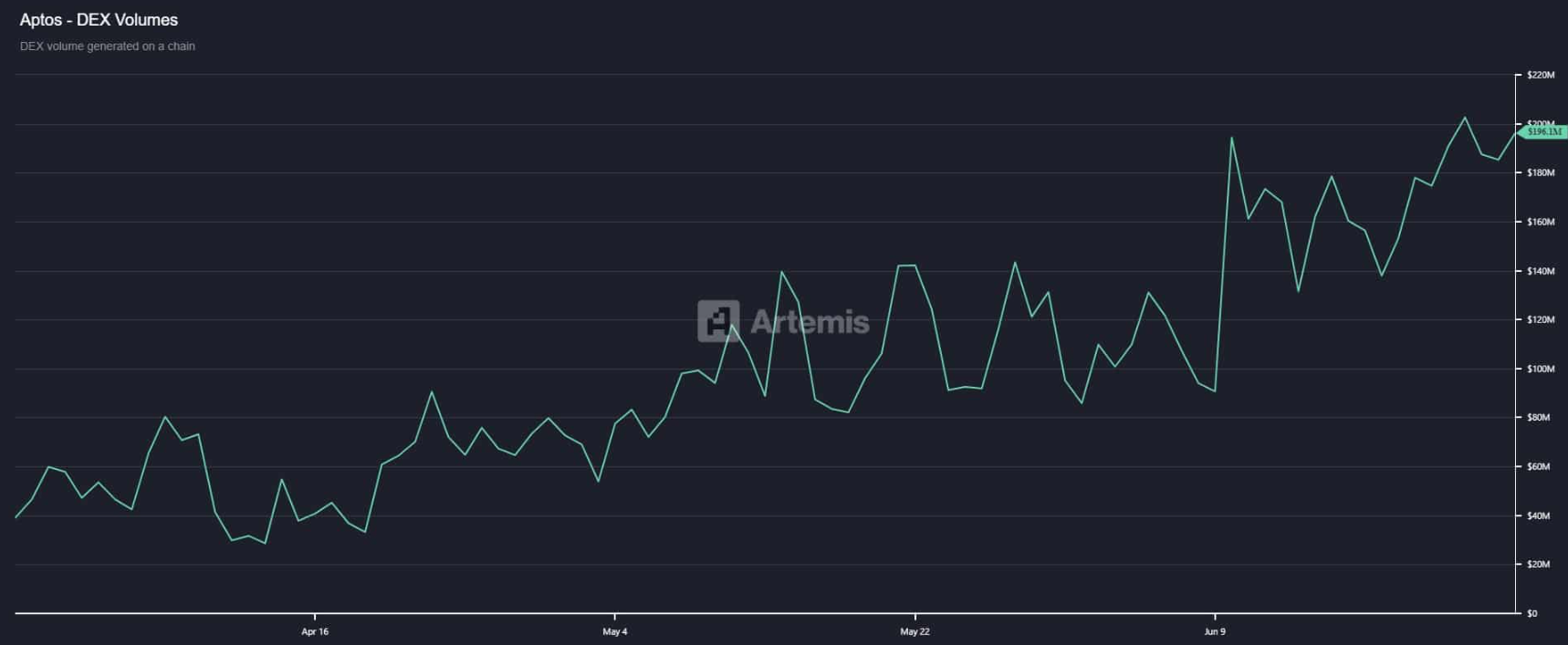
Task: Click the $120M y-axis label
Action: [x=1541, y=320]
